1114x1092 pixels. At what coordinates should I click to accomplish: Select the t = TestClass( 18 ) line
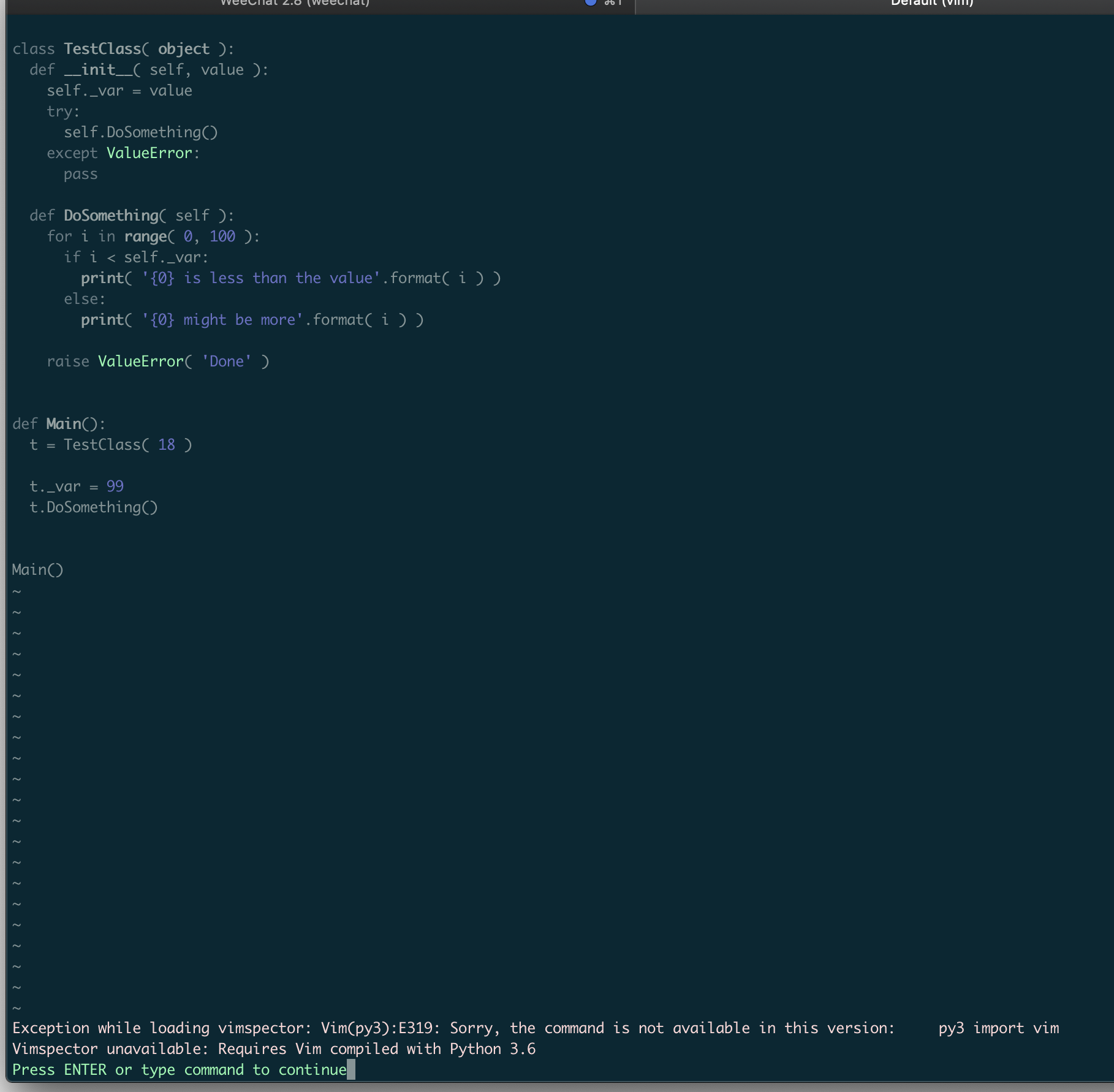(110, 445)
